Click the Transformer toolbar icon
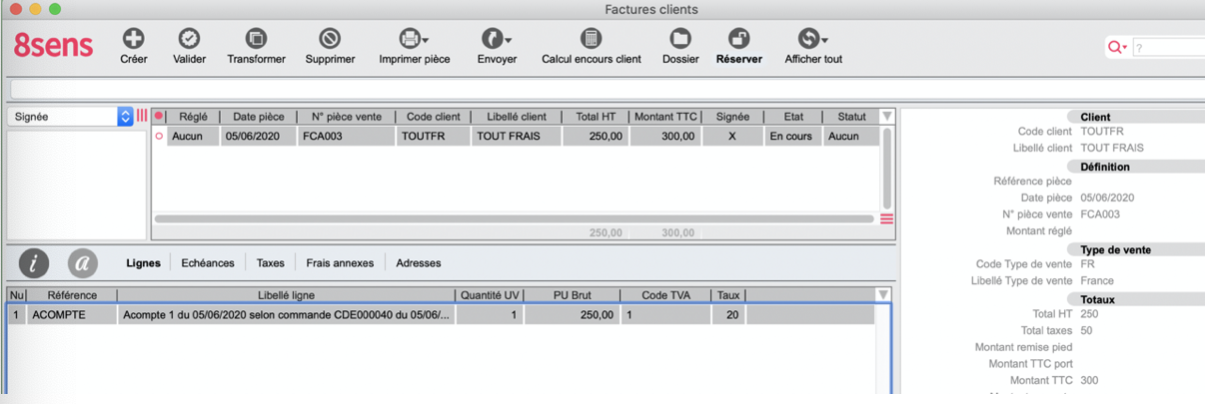The height and width of the screenshot is (404, 1208). (x=256, y=38)
